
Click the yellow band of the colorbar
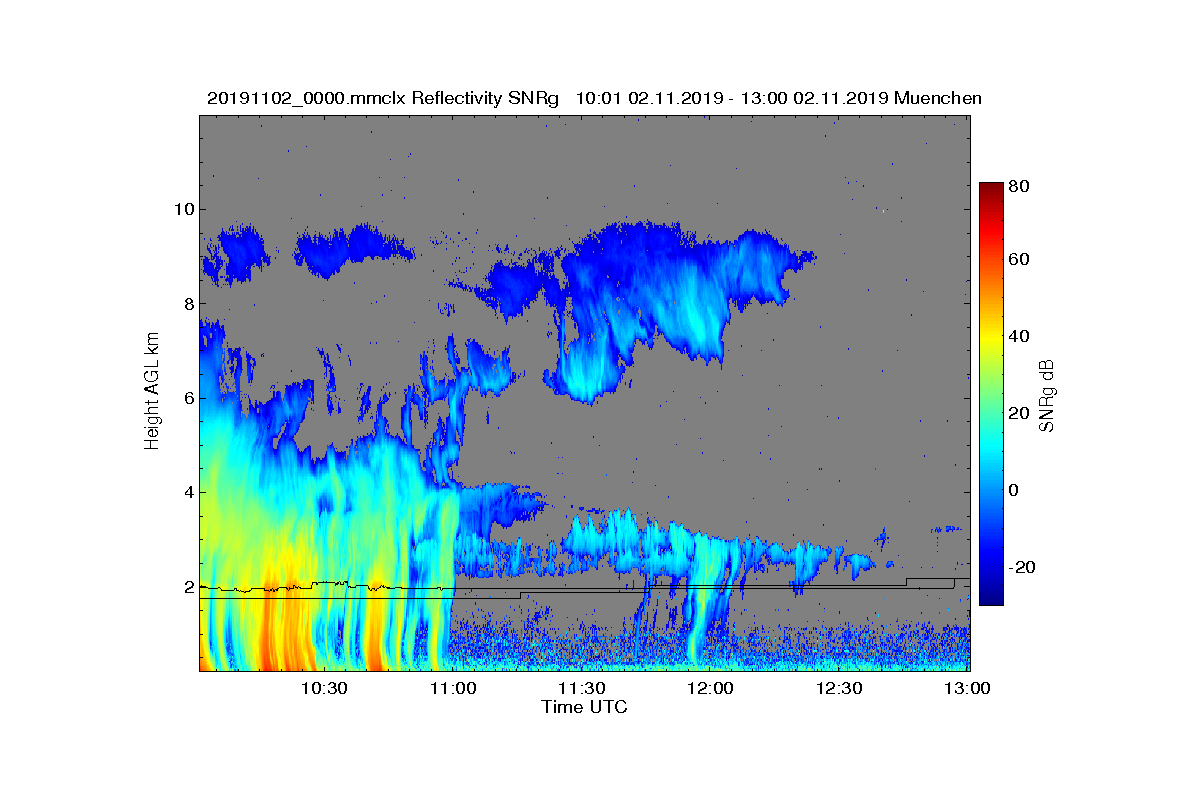tap(991, 338)
